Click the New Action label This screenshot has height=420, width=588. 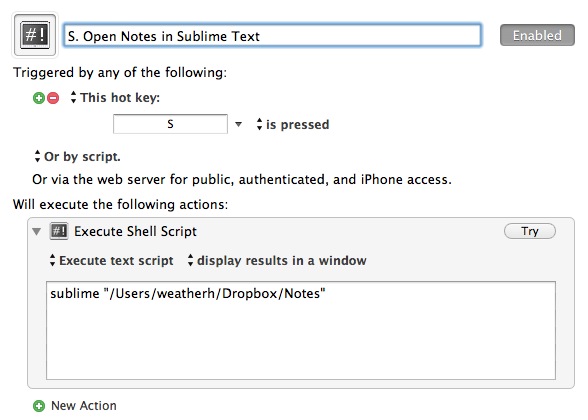click(x=84, y=406)
